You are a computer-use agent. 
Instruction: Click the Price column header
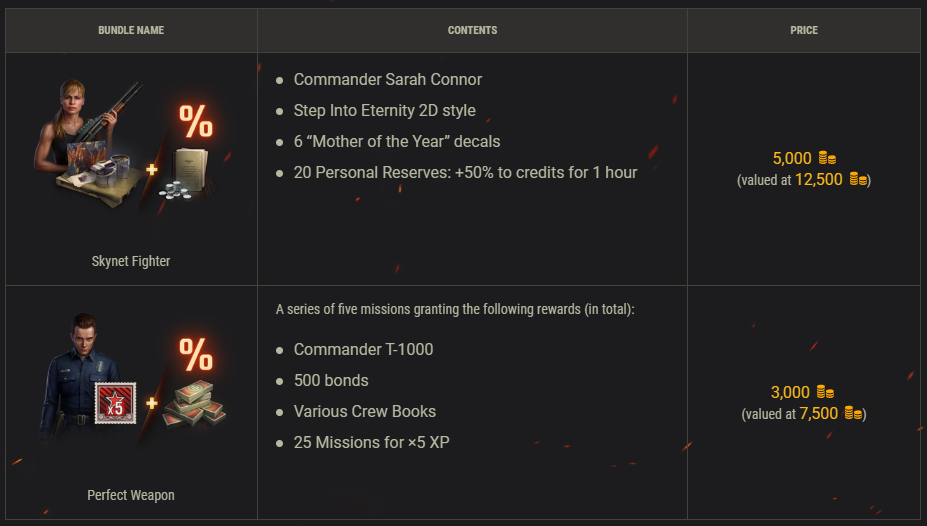coord(804,30)
